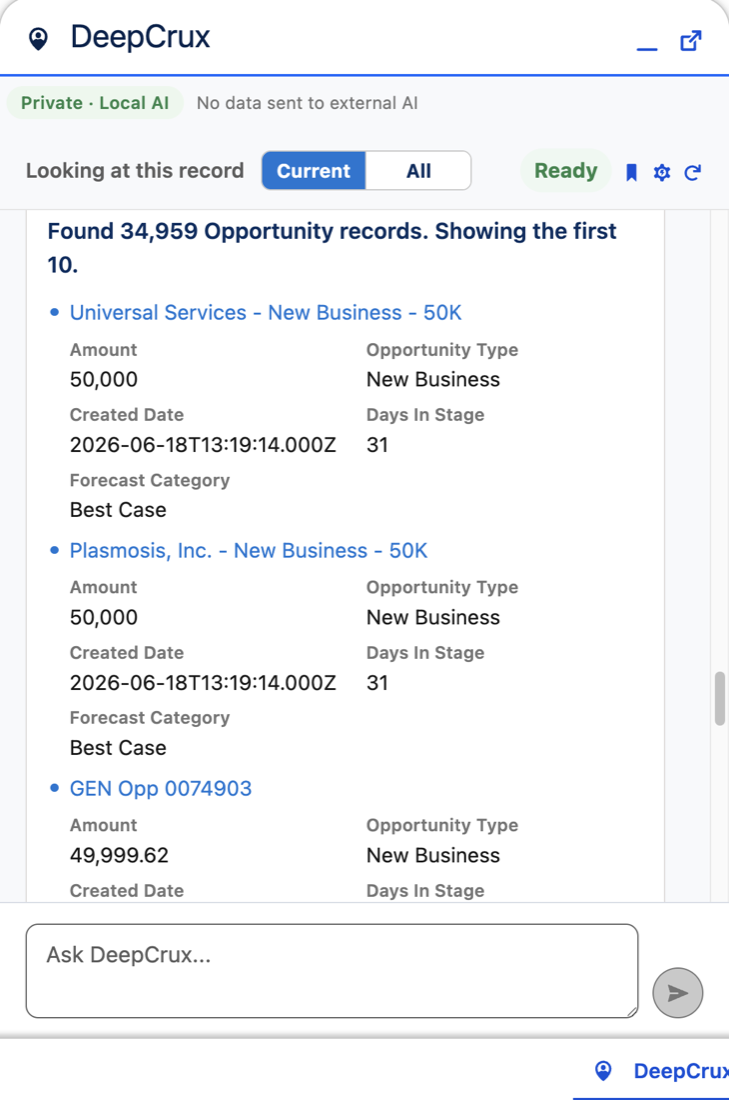Screen dimensions: 729x1100
Task: Switch record scope to All
Action: (x=418, y=170)
